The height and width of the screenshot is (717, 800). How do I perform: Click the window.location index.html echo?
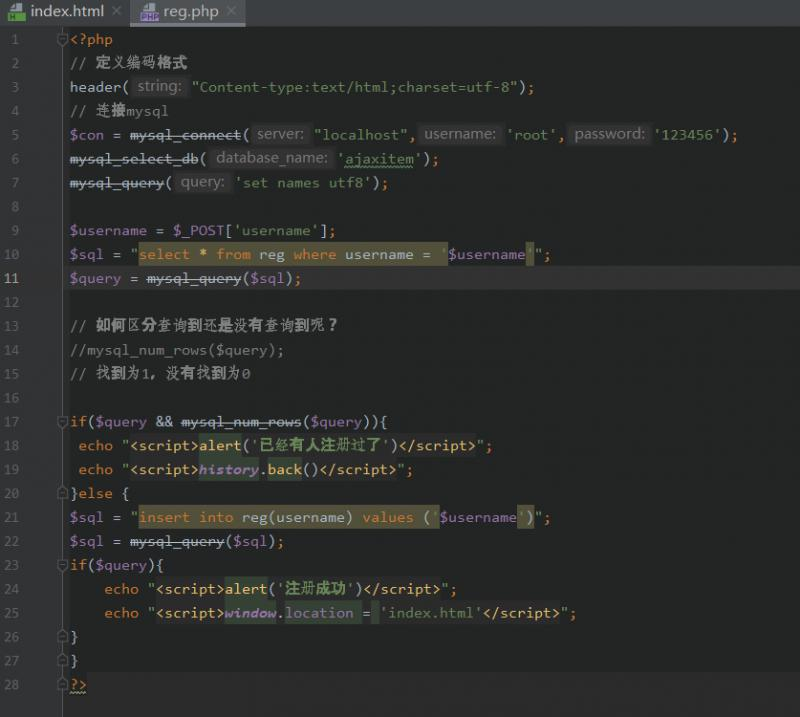click(340, 613)
